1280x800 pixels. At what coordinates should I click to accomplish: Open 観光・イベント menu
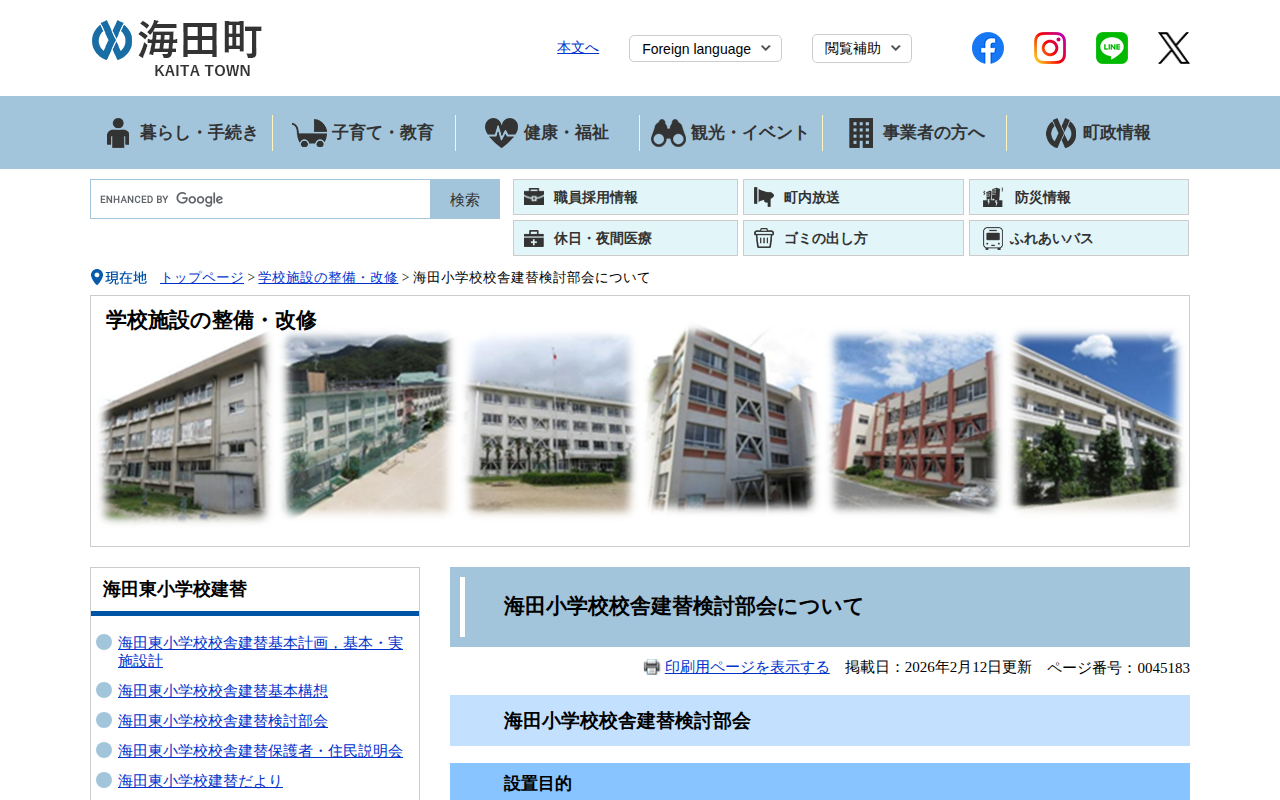coord(731,132)
